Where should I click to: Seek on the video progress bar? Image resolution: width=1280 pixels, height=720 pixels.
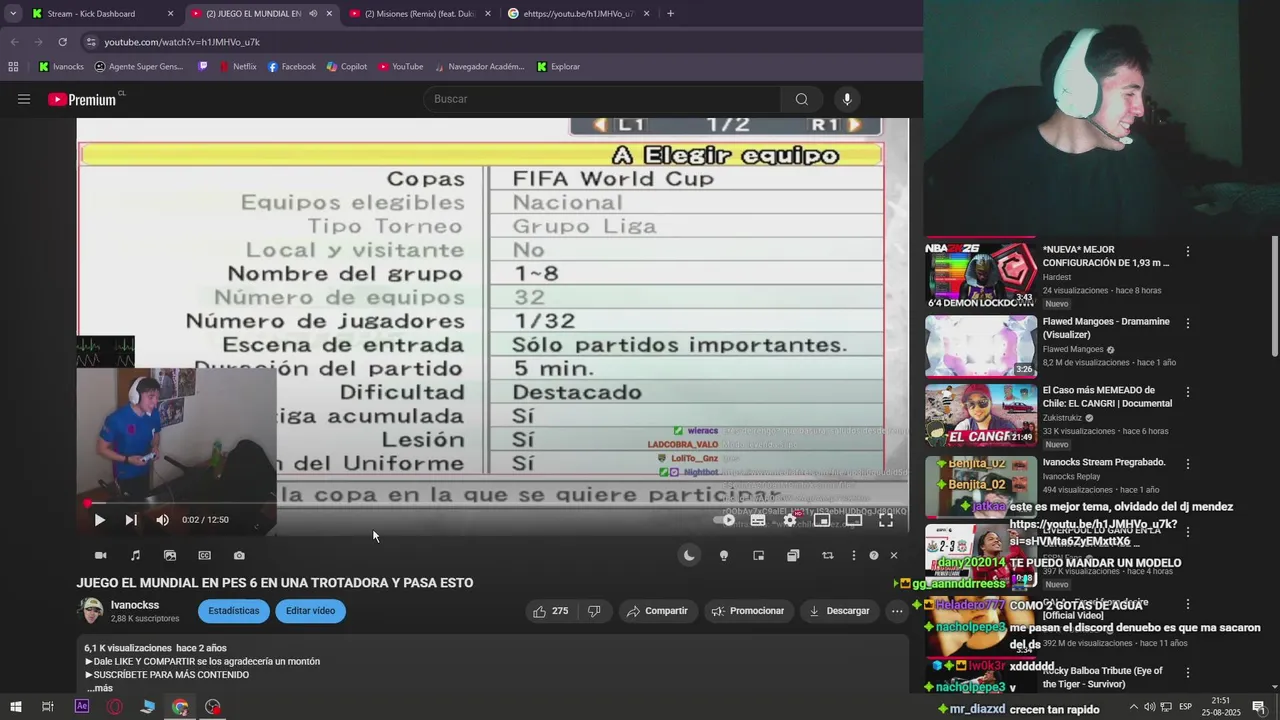pos(493,504)
